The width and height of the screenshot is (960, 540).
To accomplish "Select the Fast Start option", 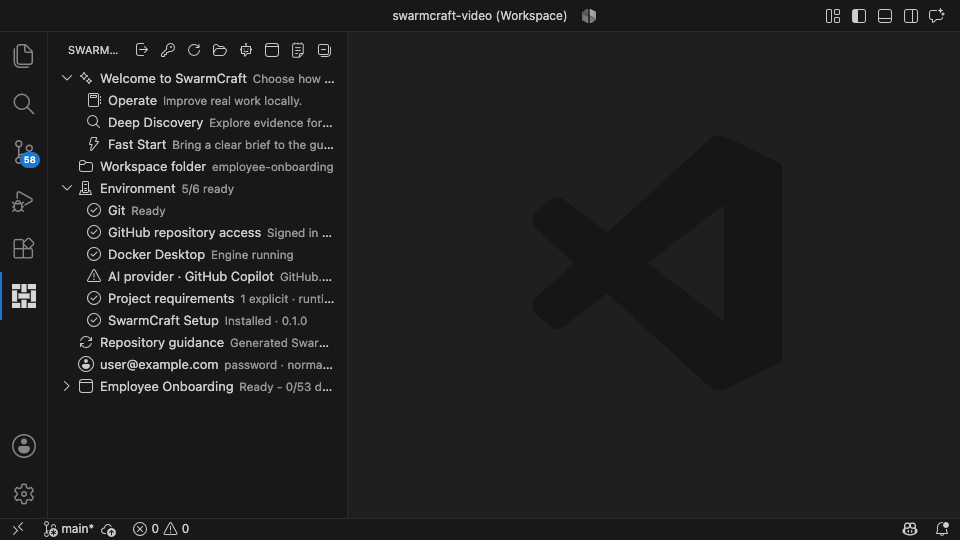I will coord(197,144).
